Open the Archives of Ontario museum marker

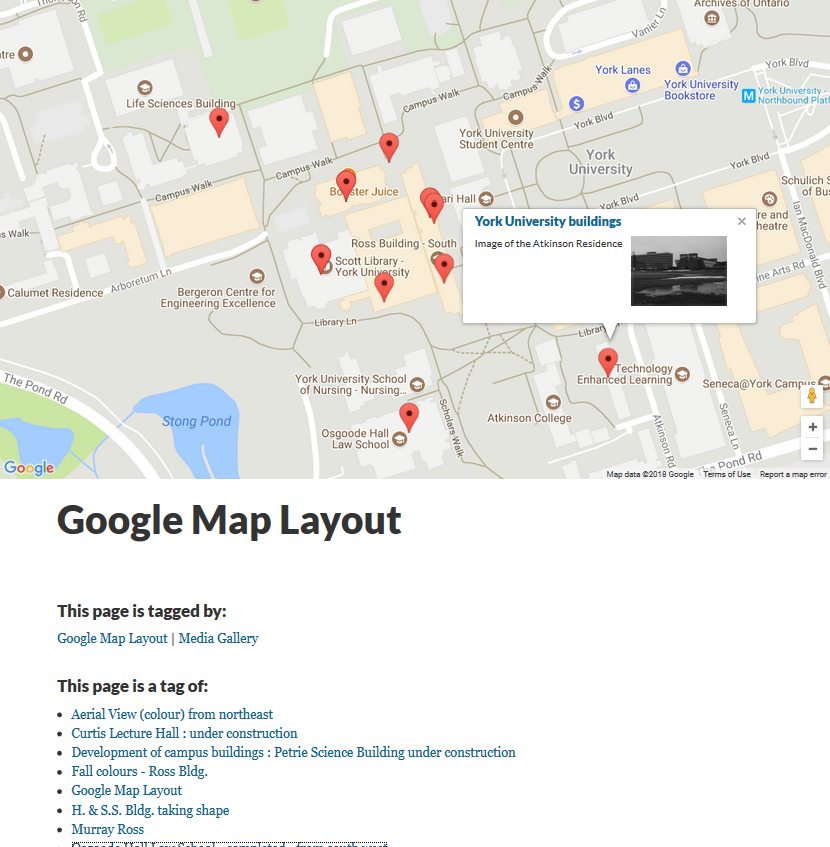pyautogui.click(x=712, y=19)
